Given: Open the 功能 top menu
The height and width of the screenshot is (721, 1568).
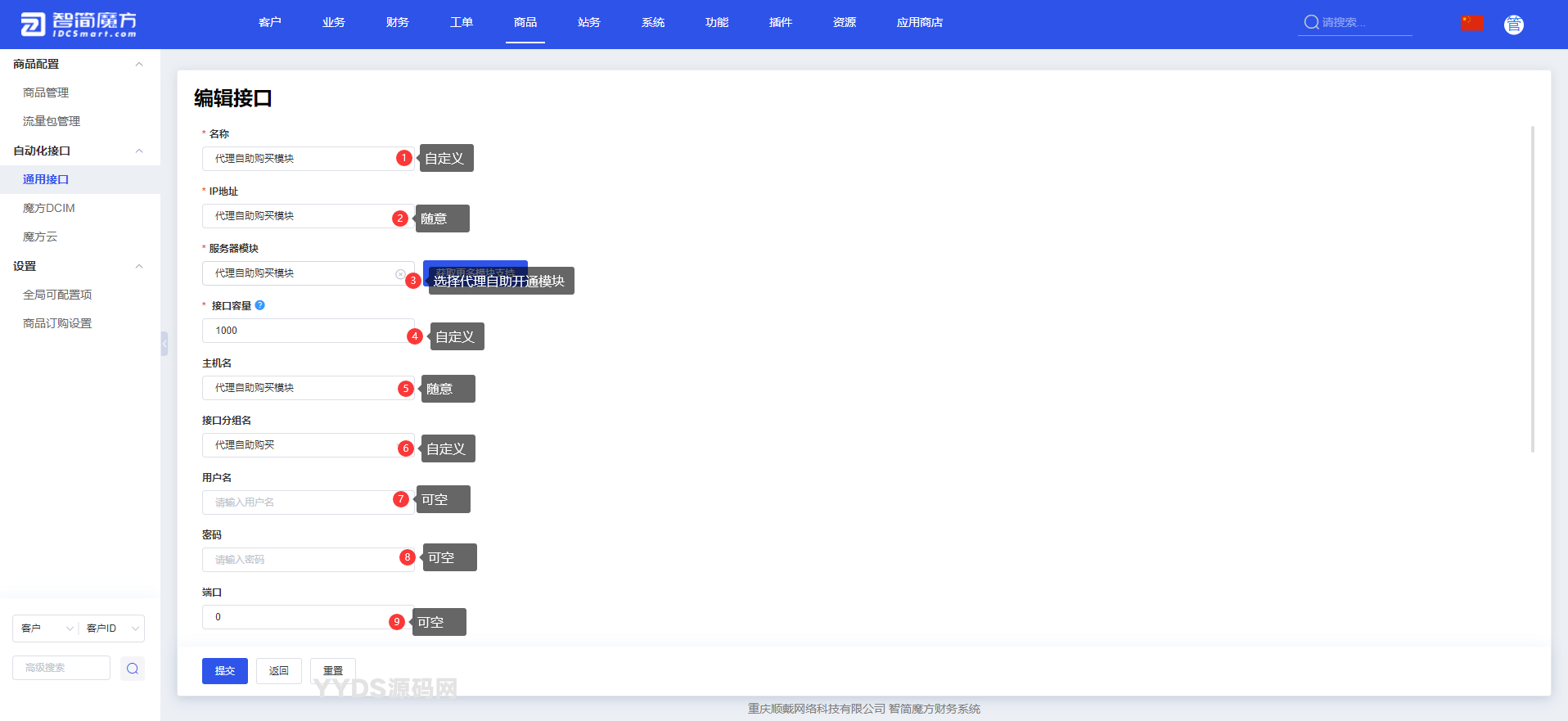Looking at the screenshot, I should (x=717, y=22).
